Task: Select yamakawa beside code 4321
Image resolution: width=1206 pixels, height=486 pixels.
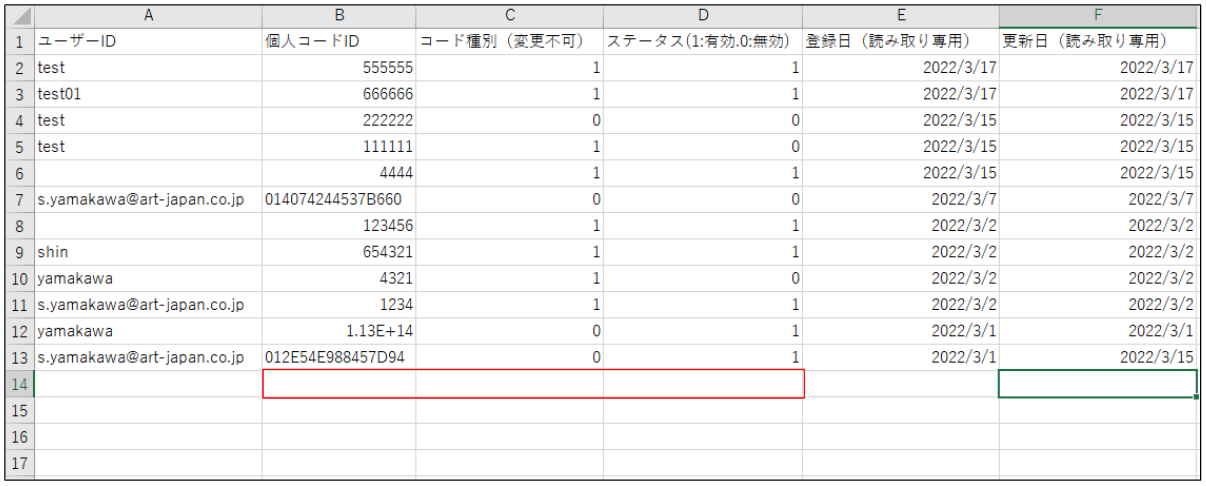Action: 148,278
